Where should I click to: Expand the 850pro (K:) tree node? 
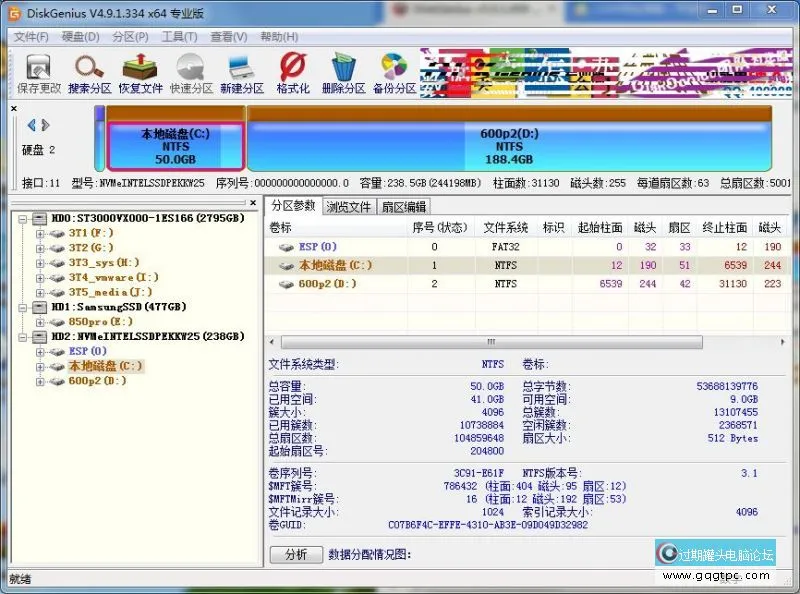pos(41,322)
